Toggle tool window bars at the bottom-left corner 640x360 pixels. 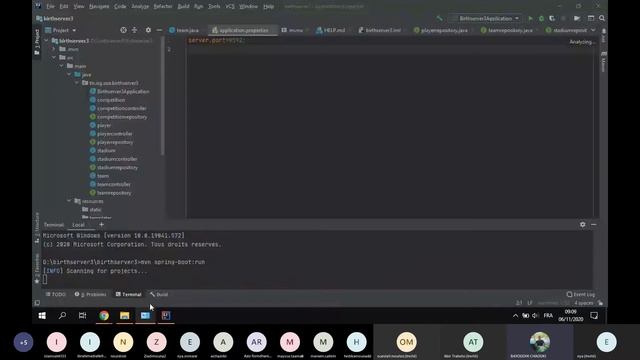37,303
